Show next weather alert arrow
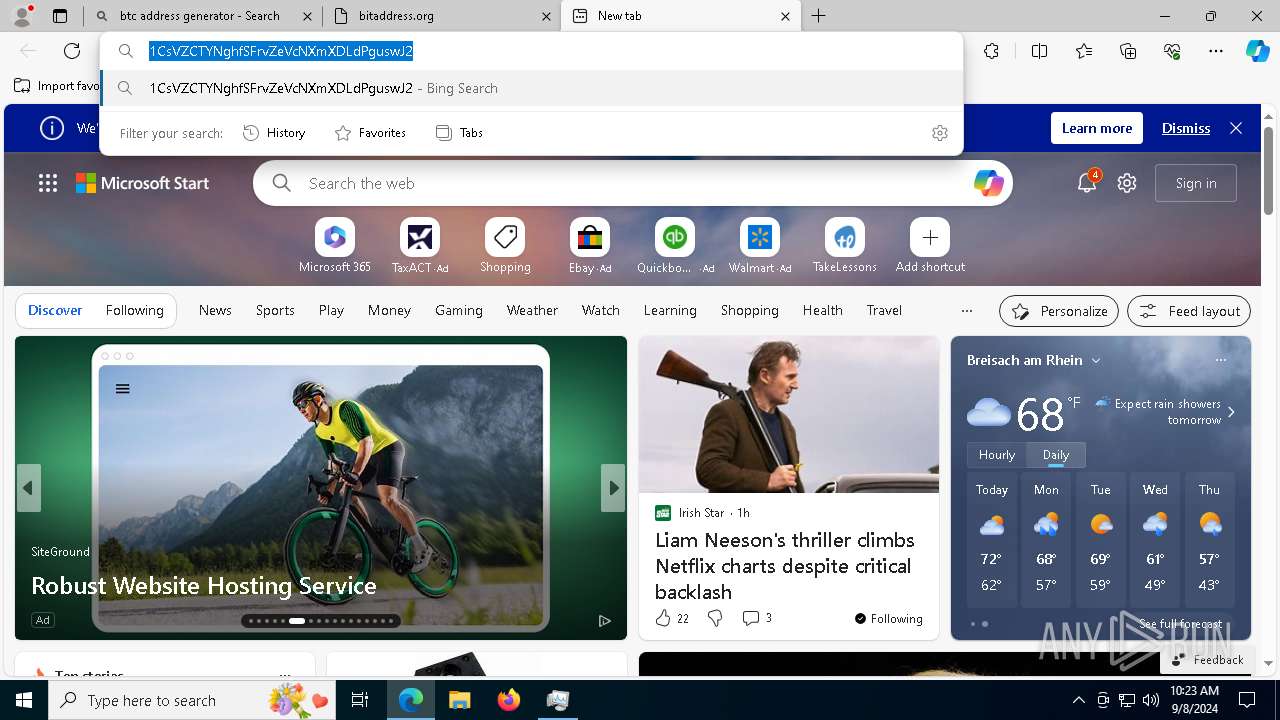The image size is (1280, 720). coord(1231,412)
